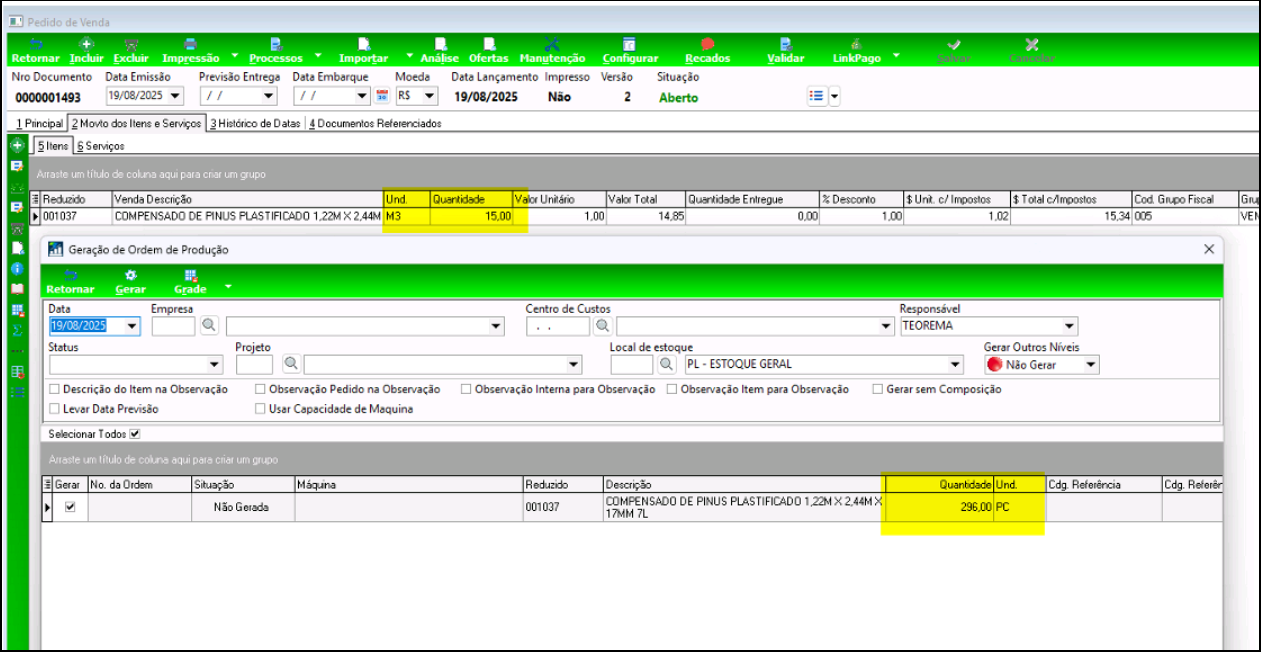Click the 296,00 quantity cell

939,507
